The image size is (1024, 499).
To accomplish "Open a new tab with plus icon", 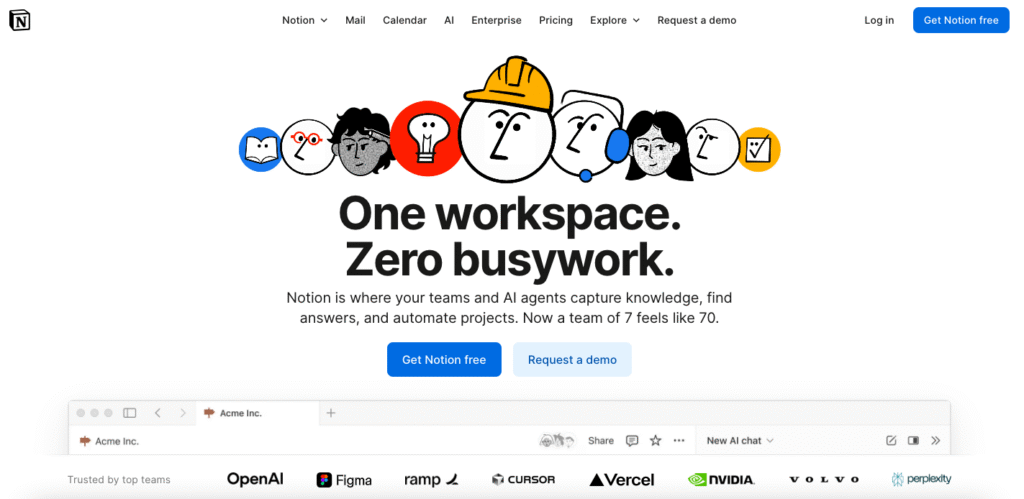I will click(x=331, y=413).
